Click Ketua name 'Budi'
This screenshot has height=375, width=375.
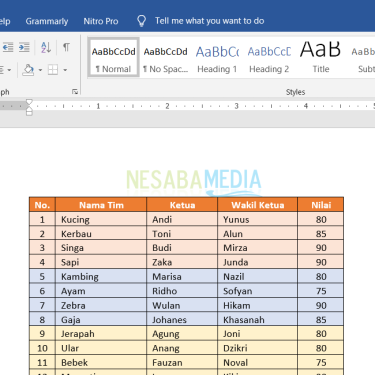(182, 248)
